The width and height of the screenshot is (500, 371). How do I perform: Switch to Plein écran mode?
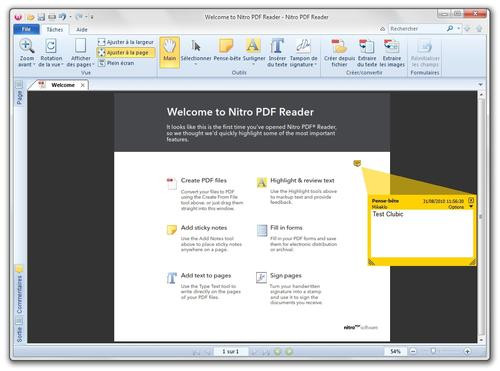116,63
